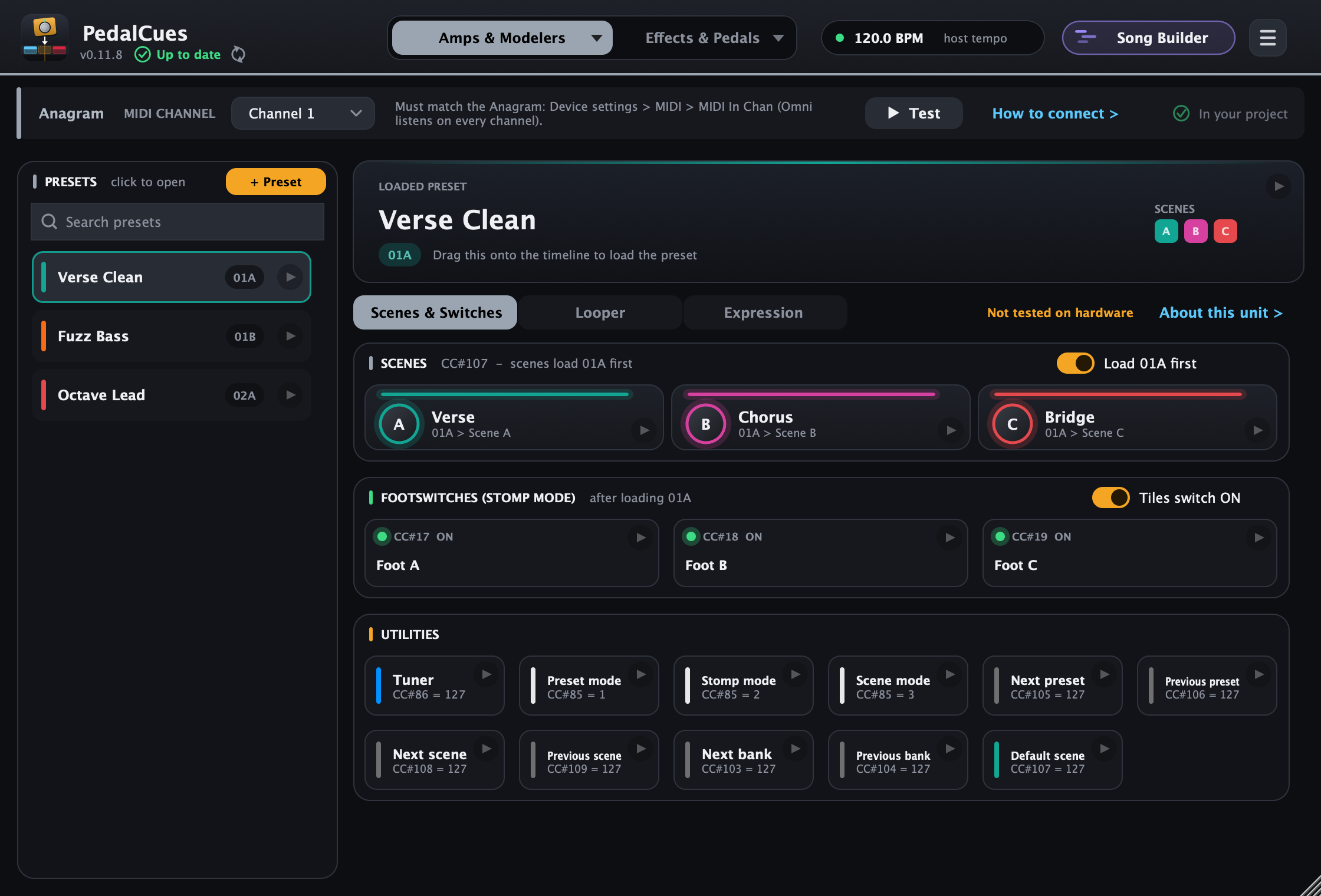
Task: Test the Foot B footswitch play arrow
Action: (949, 538)
